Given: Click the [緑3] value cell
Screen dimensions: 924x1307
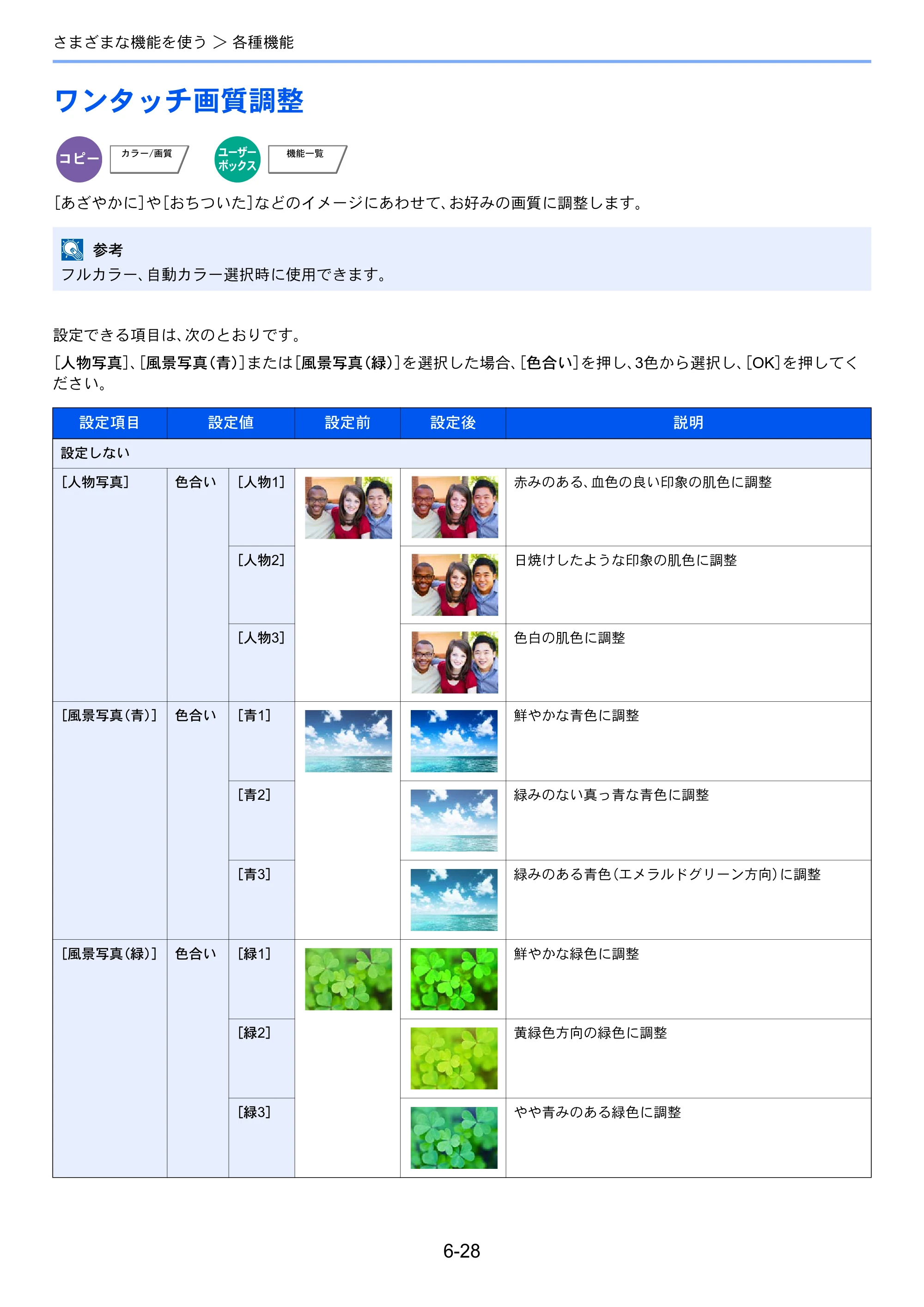Looking at the screenshot, I should pyautogui.click(x=262, y=1137).
